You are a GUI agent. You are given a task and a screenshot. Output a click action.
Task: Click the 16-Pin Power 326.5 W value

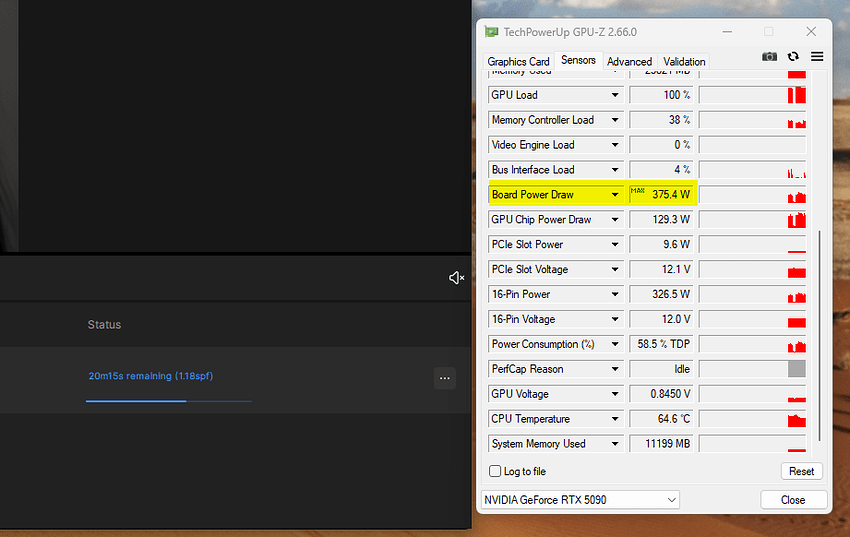pos(661,294)
